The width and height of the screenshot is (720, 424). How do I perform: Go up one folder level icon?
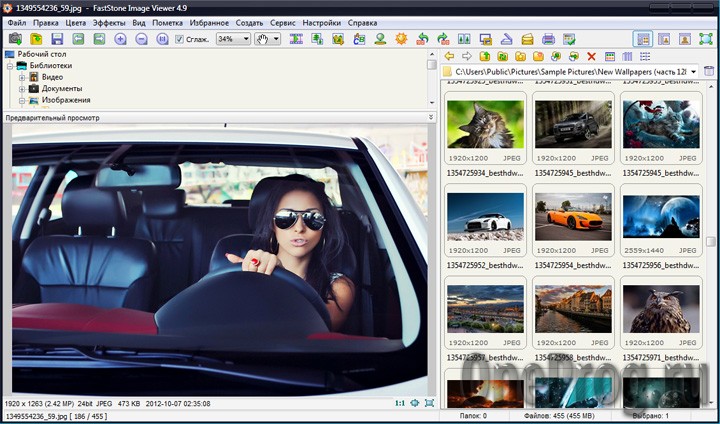485,56
